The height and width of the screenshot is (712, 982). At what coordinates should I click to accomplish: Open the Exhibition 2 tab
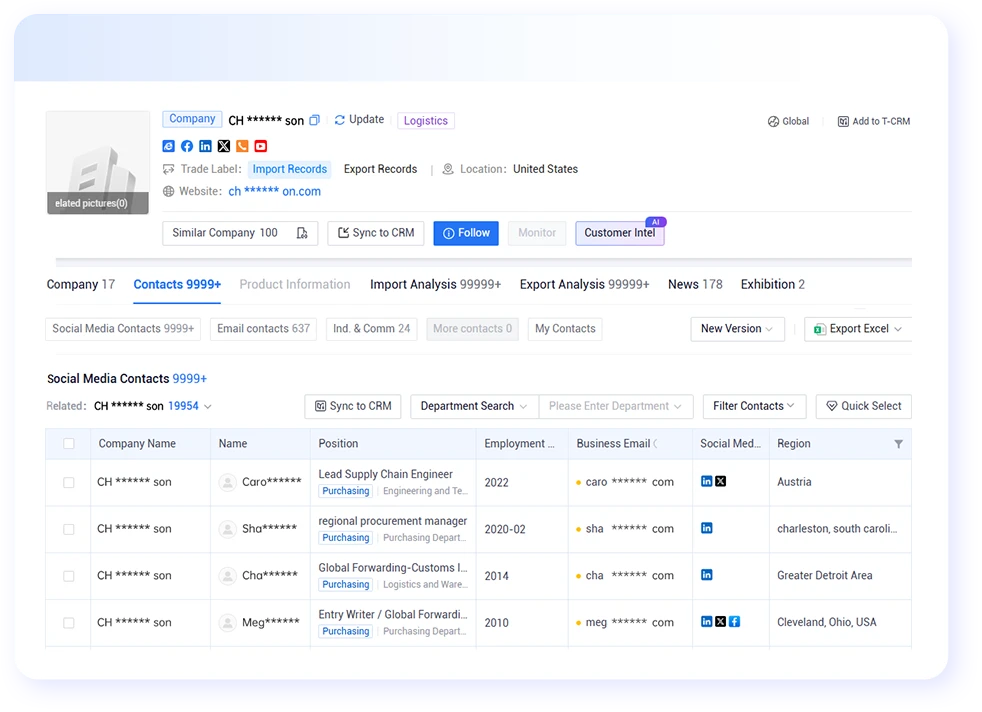772,284
